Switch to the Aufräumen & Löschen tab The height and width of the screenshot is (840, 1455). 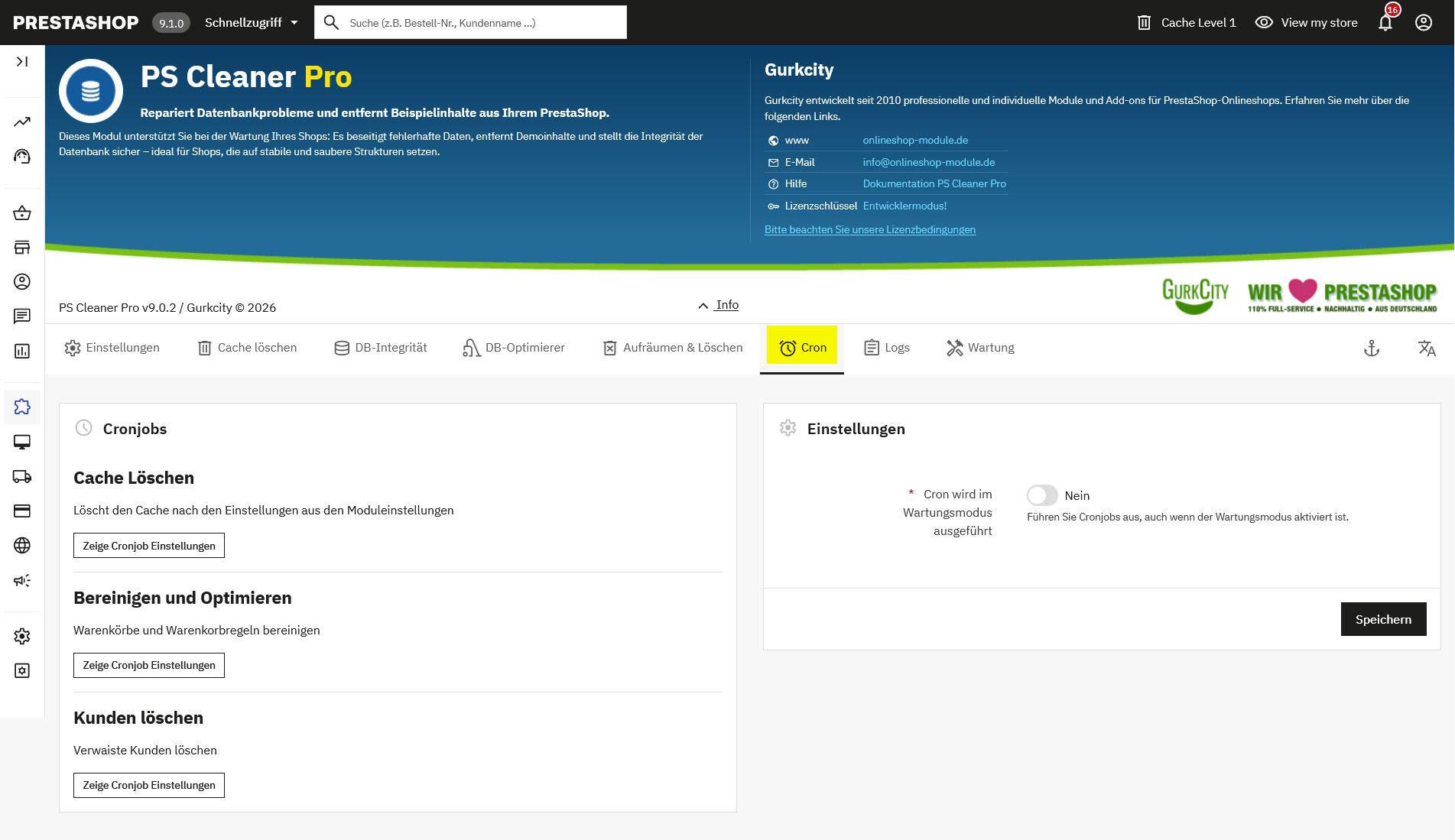[673, 348]
